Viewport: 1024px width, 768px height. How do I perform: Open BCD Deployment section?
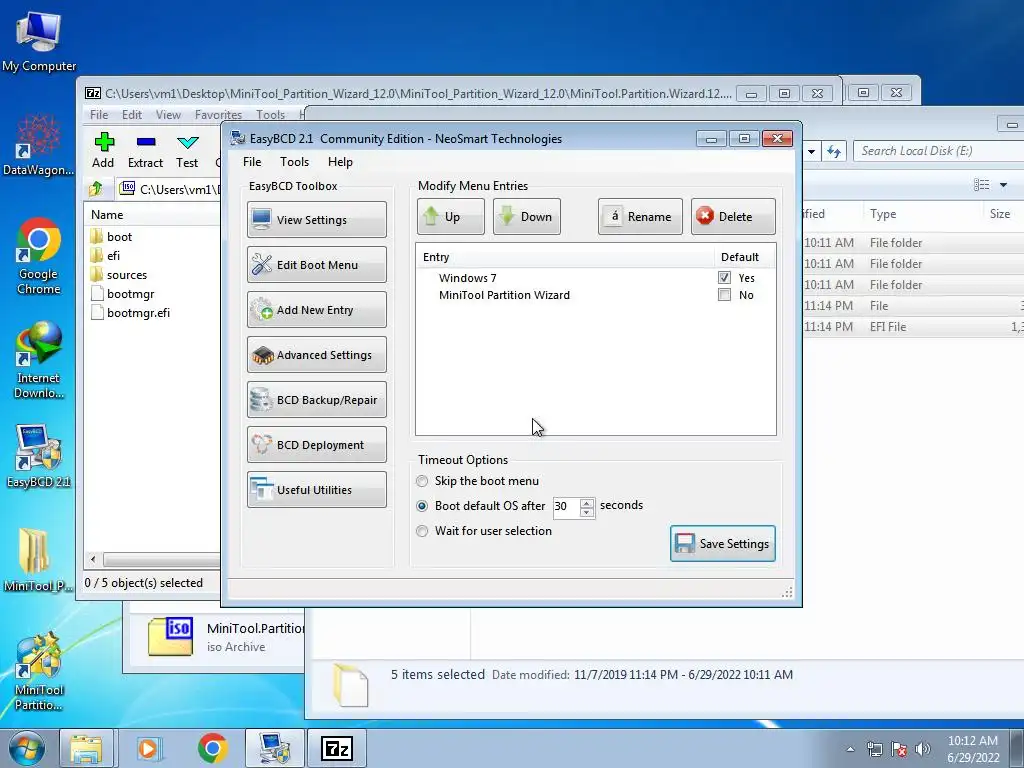(317, 445)
